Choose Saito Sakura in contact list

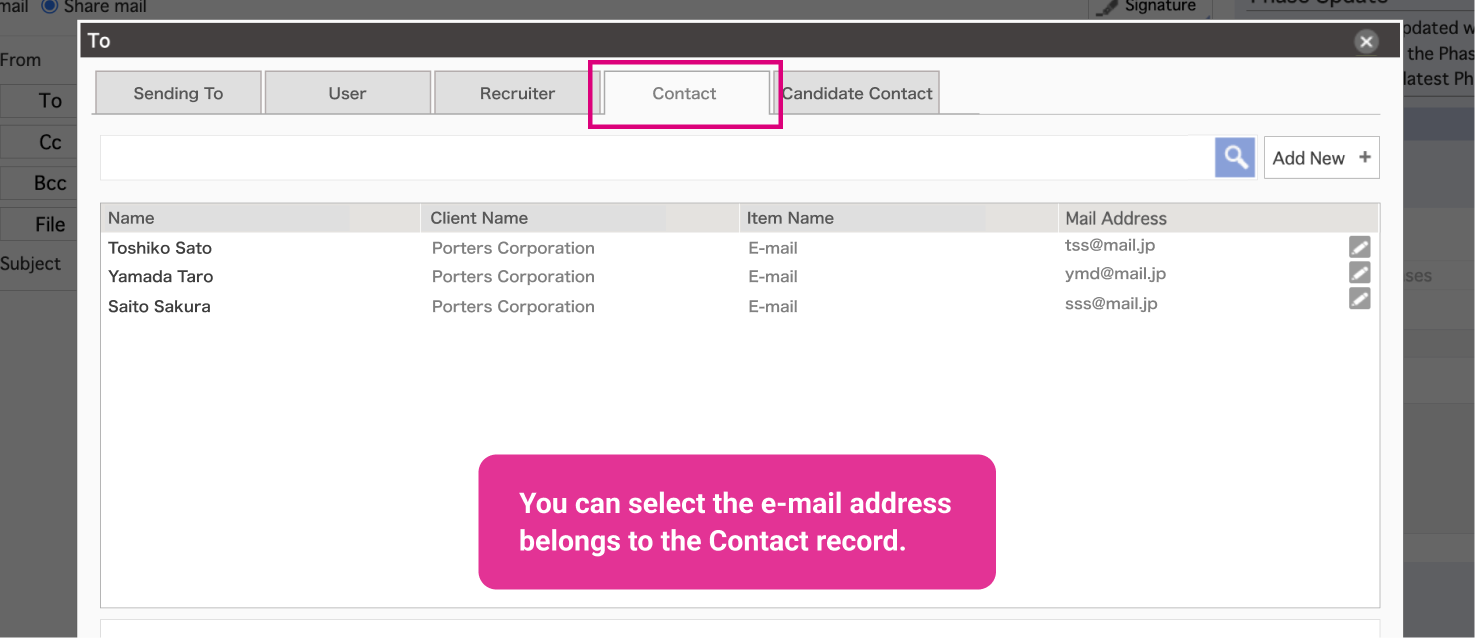[x=159, y=307]
